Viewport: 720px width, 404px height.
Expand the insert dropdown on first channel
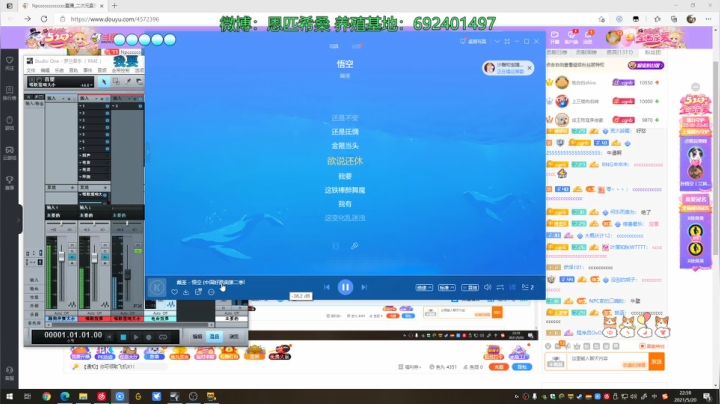pos(64,98)
